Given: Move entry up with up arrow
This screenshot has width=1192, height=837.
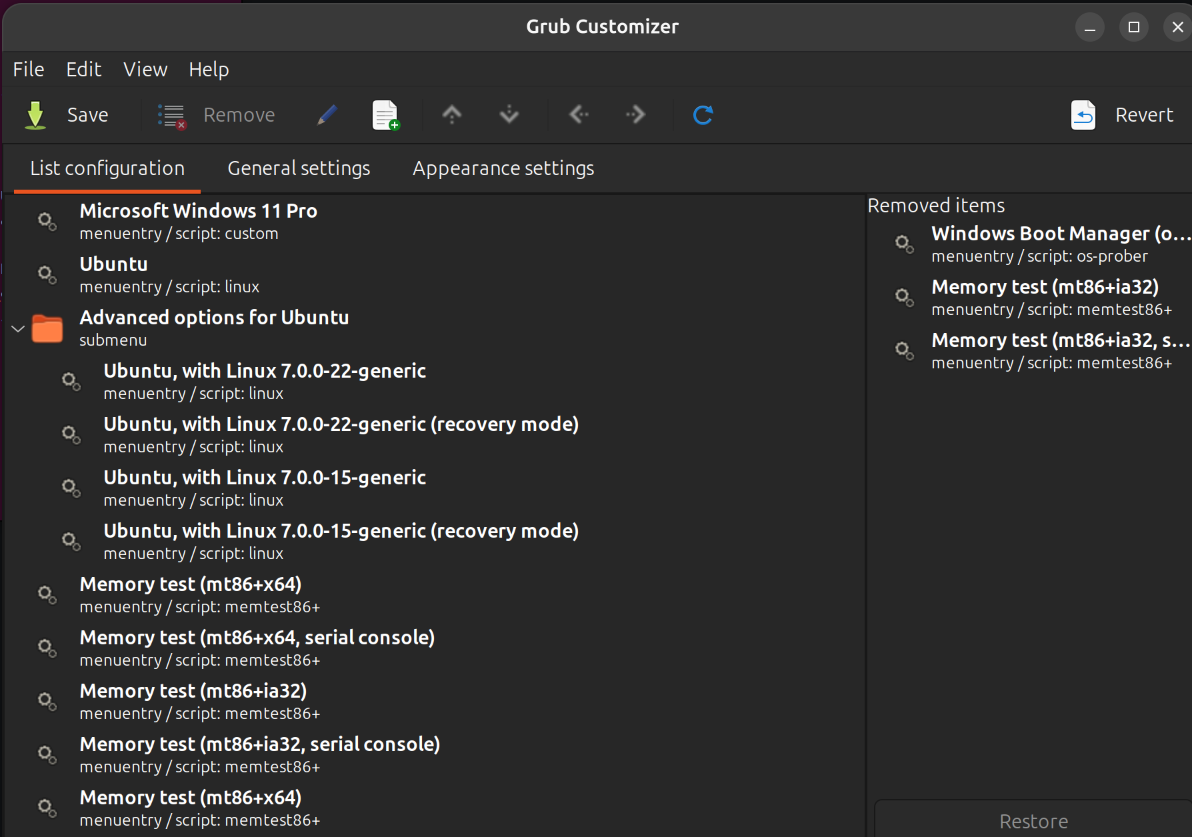Looking at the screenshot, I should [452, 115].
